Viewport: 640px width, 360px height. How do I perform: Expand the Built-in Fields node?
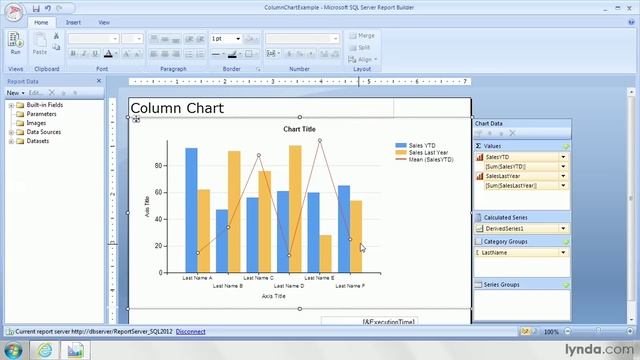(x=11, y=105)
